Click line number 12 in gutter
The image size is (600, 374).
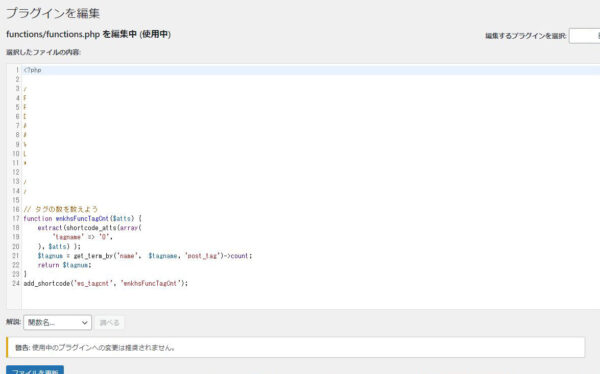pyautogui.click(x=16, y=172)
